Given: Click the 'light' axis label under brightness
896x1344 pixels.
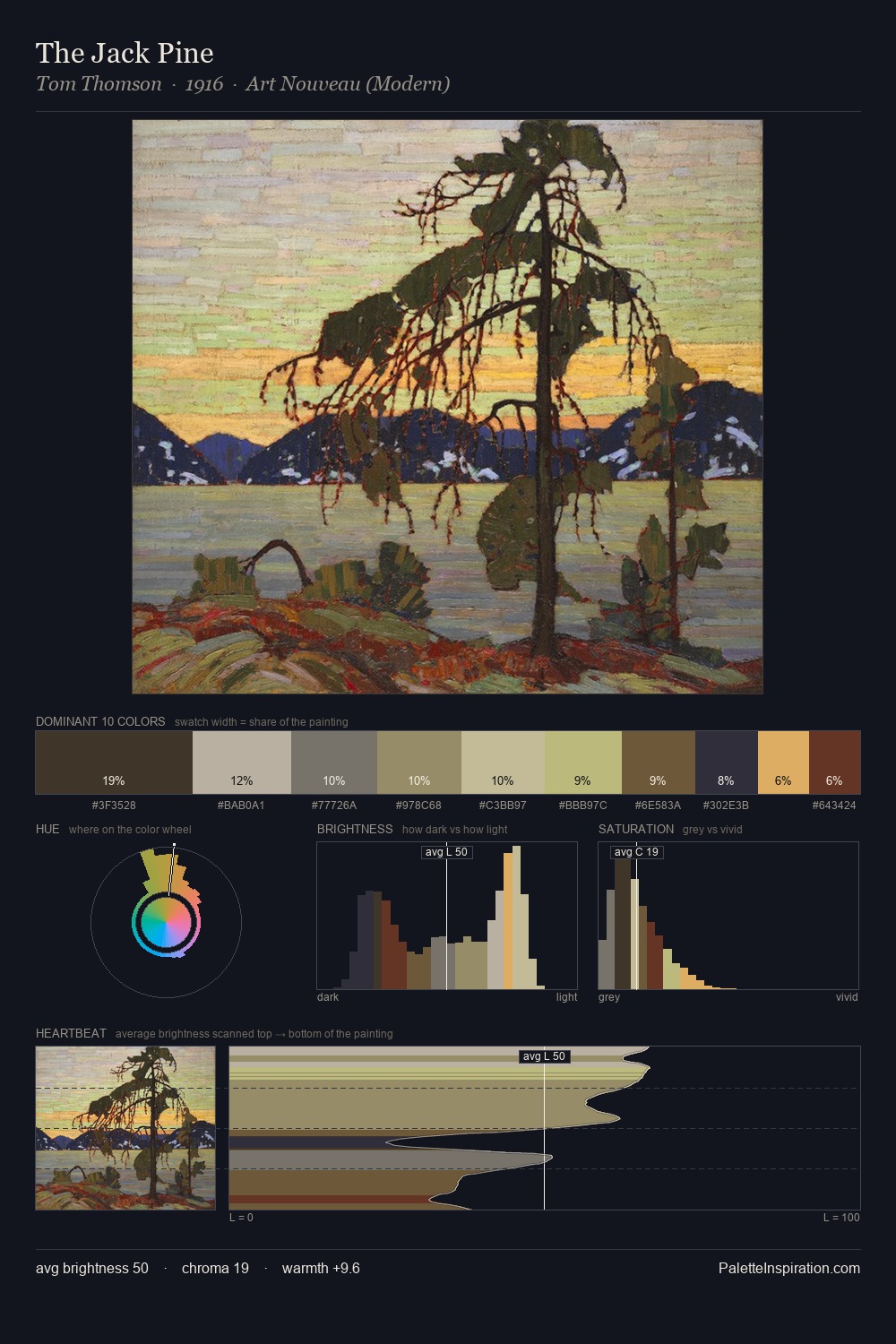Looking at the screenshot, I should tap(567, 997).
